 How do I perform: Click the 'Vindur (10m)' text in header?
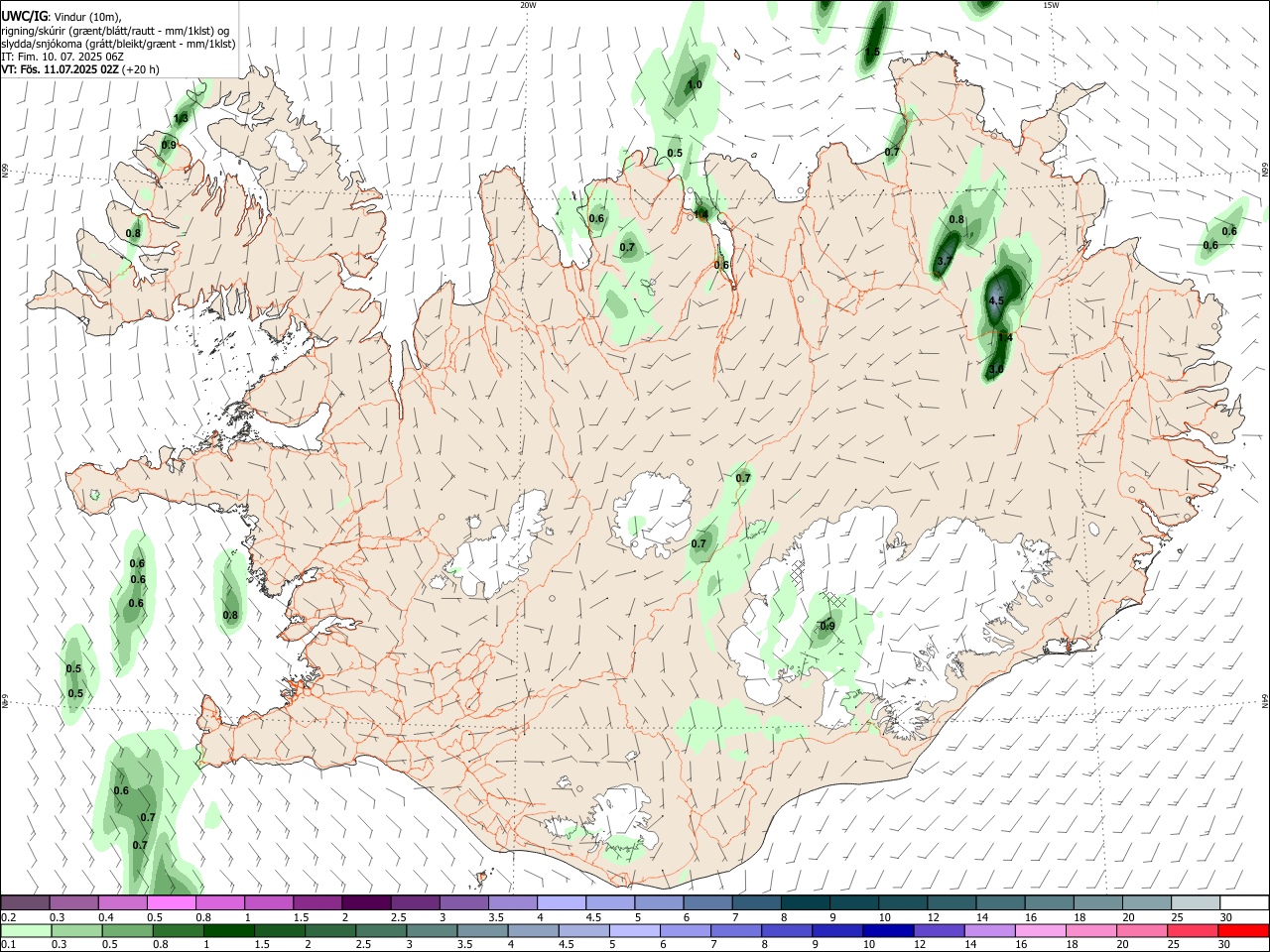point(87,17)
